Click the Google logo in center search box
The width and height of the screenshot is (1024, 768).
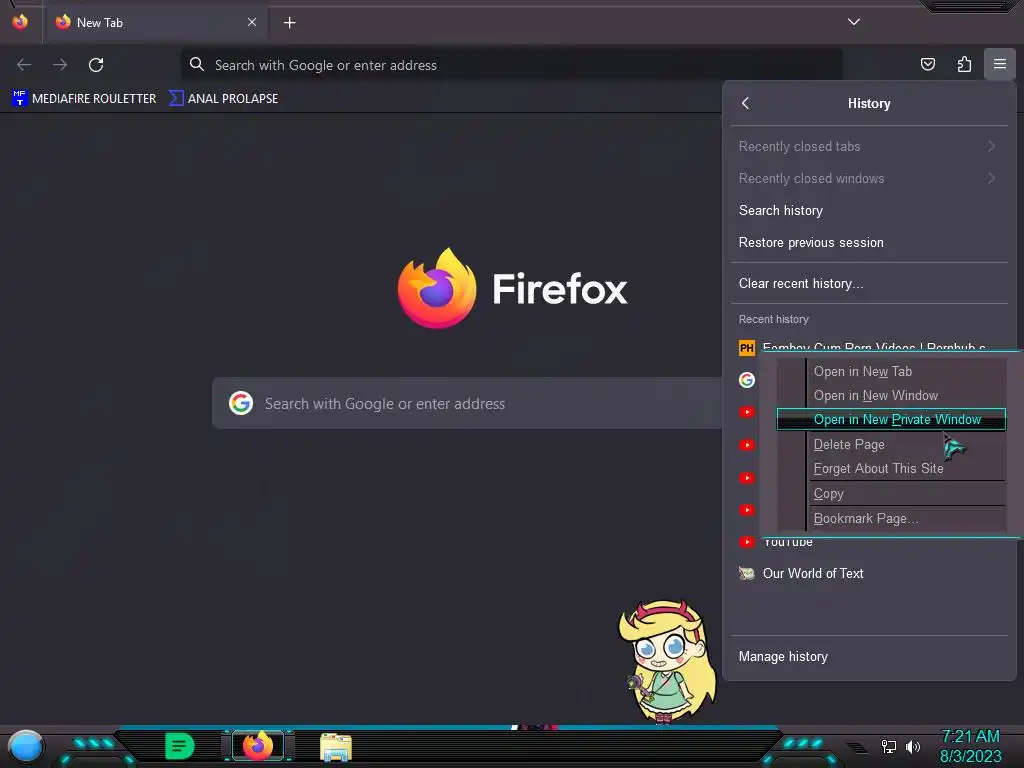tap(241, 403)
